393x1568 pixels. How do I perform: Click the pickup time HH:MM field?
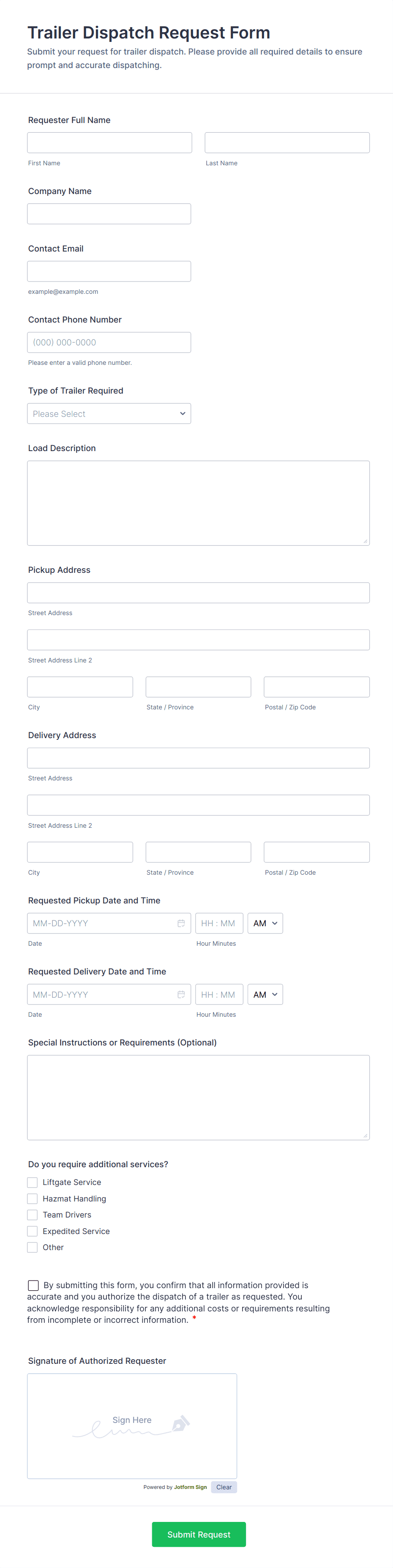click(219, 923)
